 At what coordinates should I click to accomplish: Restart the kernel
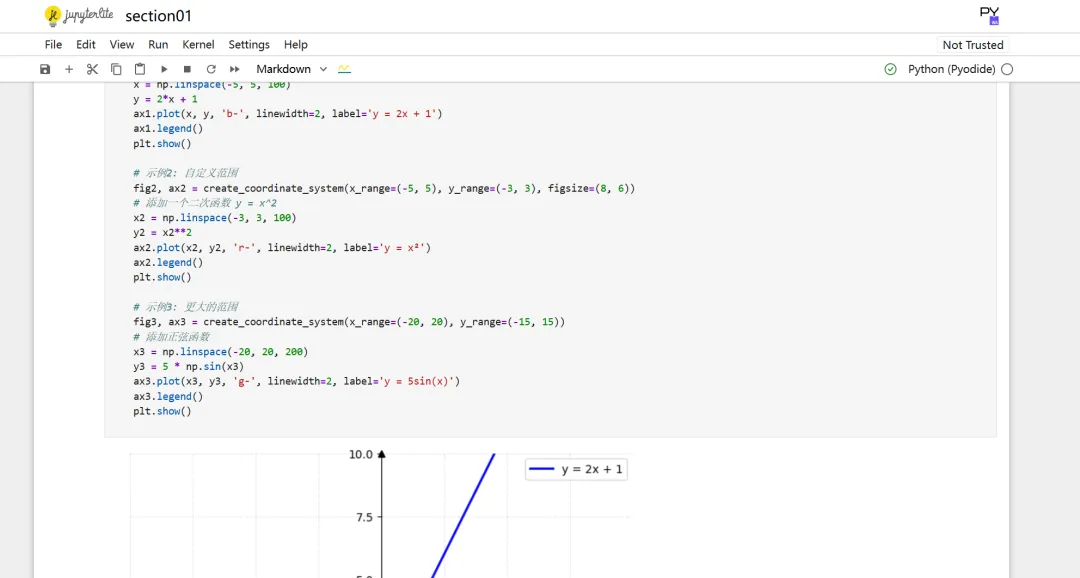211,69
